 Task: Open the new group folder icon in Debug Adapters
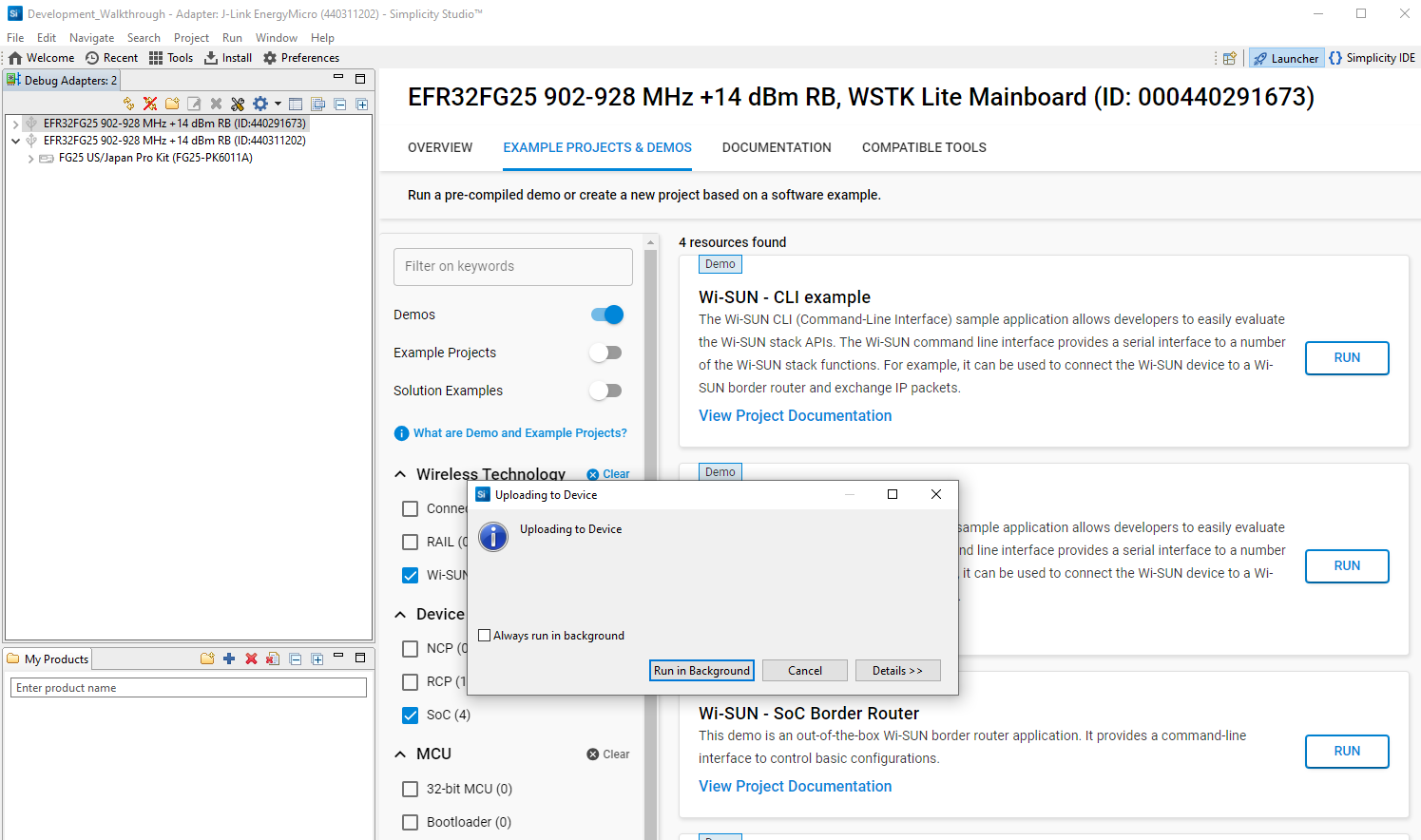[x=172, y=104]
